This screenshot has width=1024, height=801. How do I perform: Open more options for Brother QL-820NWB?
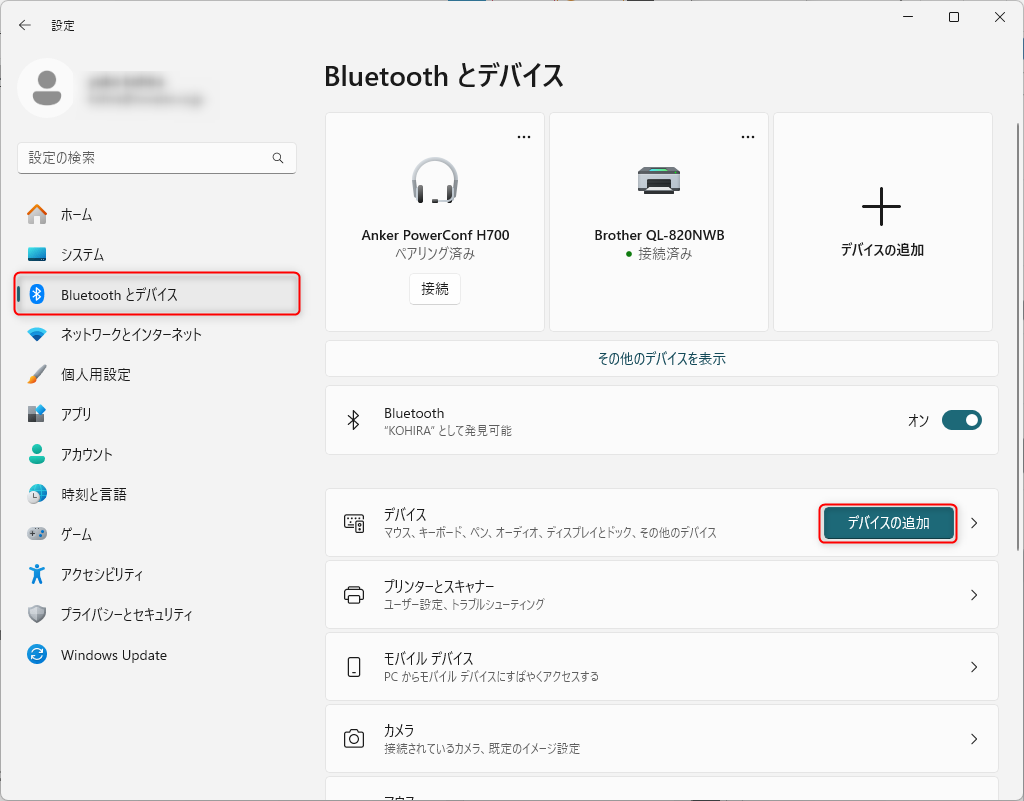coord(748,137)
